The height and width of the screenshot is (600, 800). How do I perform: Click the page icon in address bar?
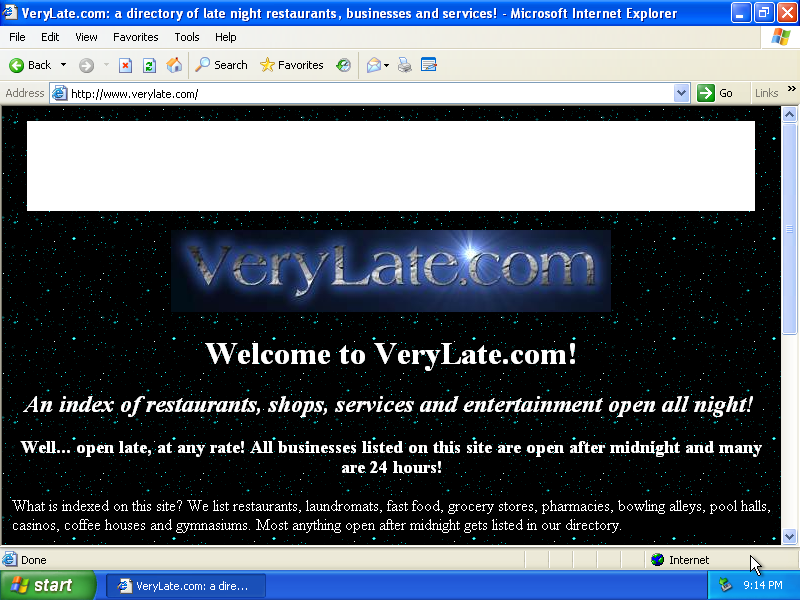pos(60,93)
